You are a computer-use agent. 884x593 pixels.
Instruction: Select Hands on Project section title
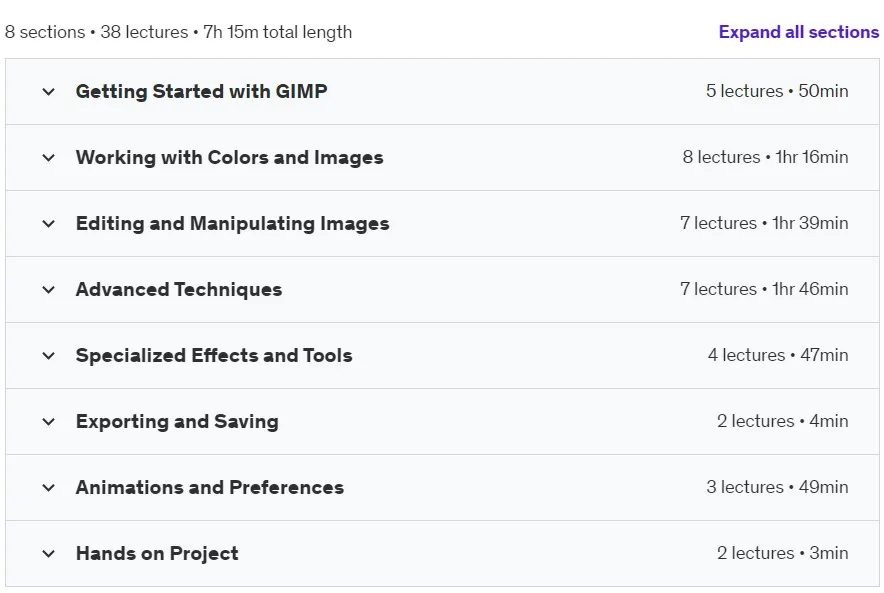(x=157, y=554)
